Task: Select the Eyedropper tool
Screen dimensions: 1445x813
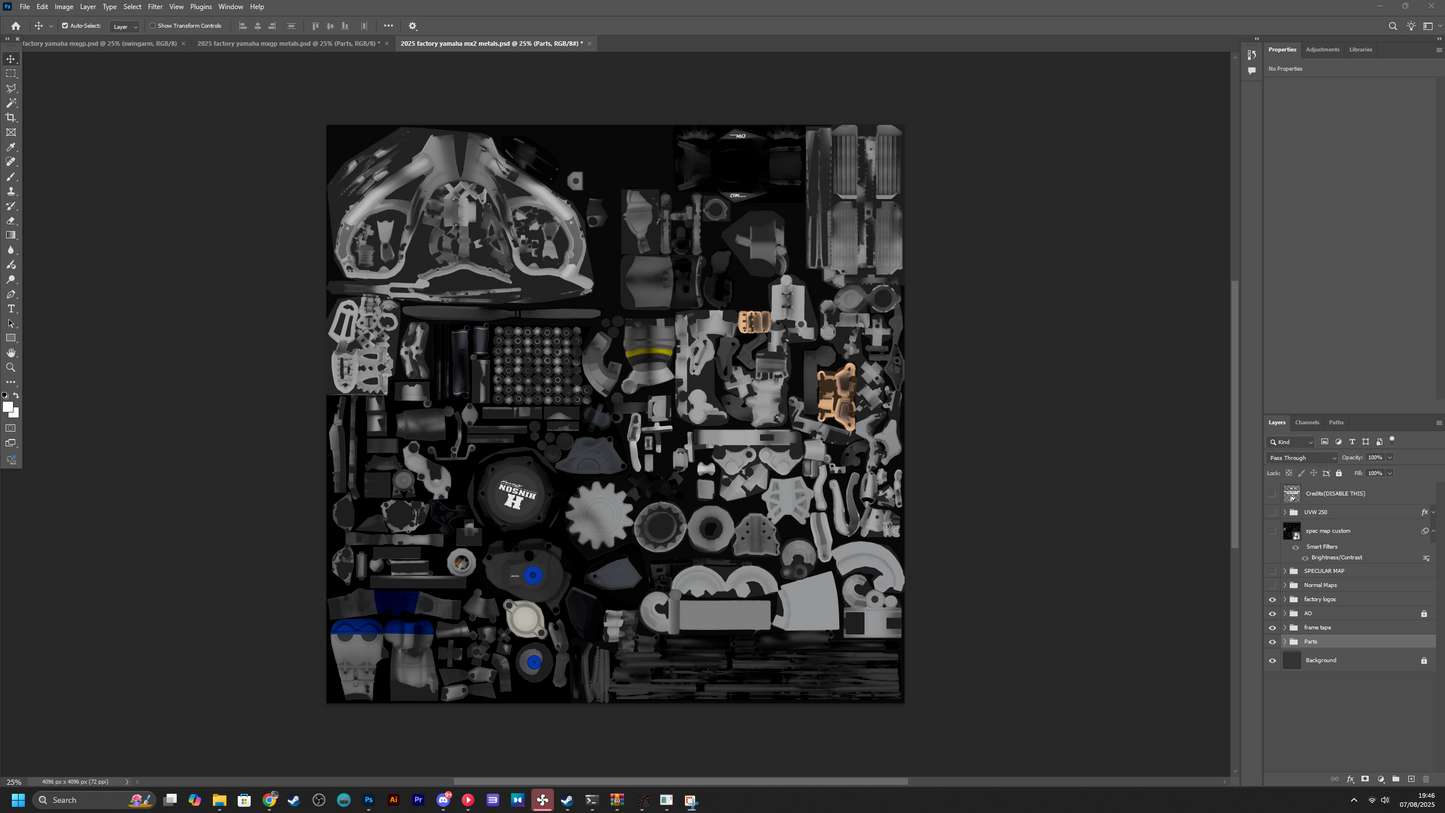Action: 11,147
